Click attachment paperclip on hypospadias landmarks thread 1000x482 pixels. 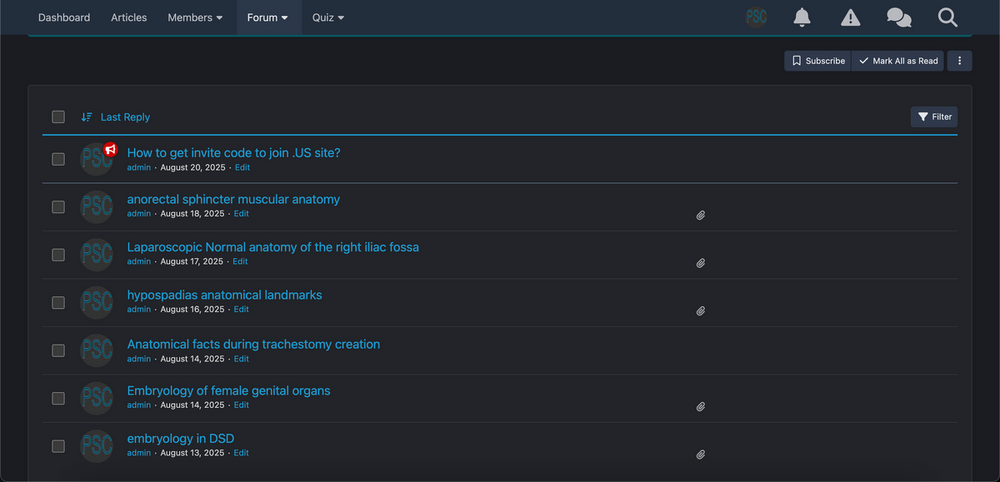(x=700, y=311)
